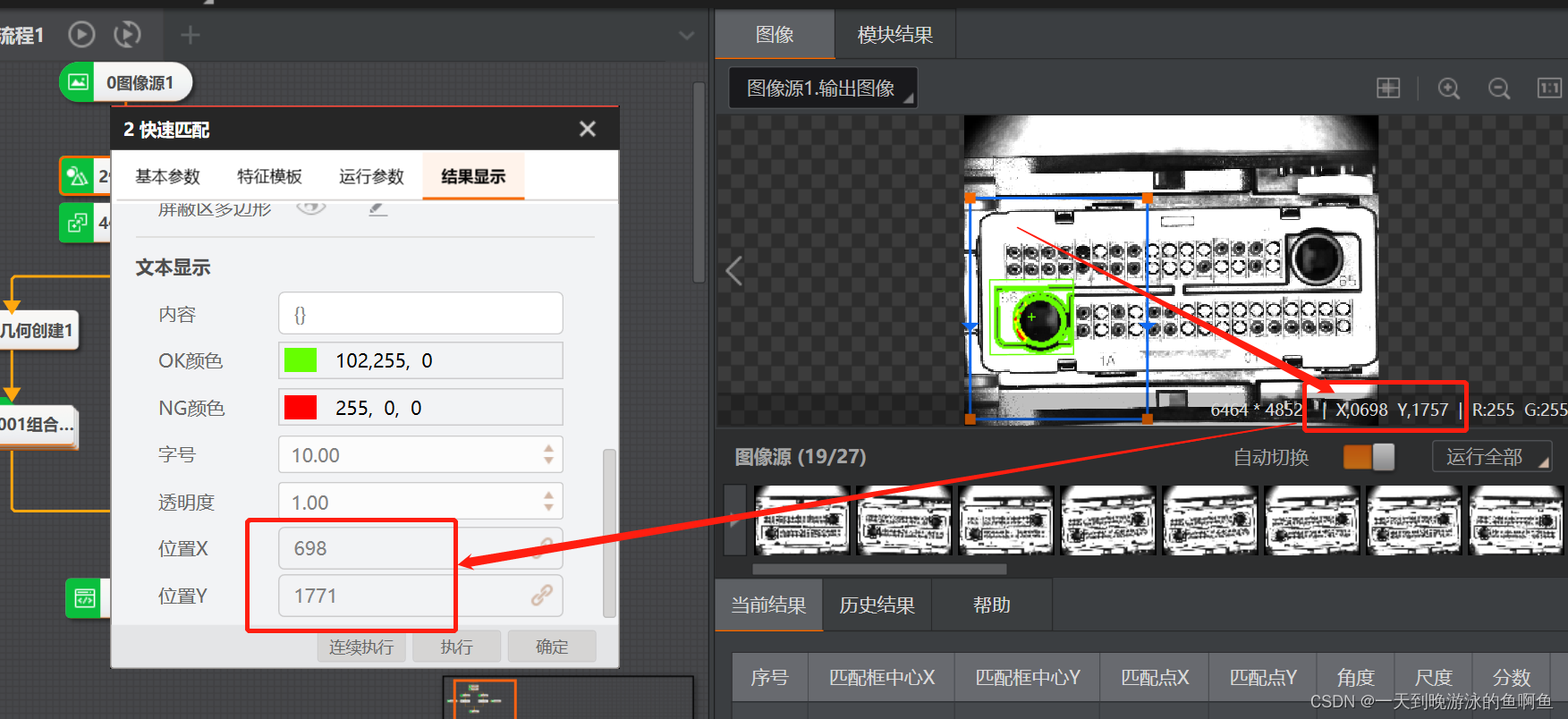Select the 001组合 node

pos(38,425)
